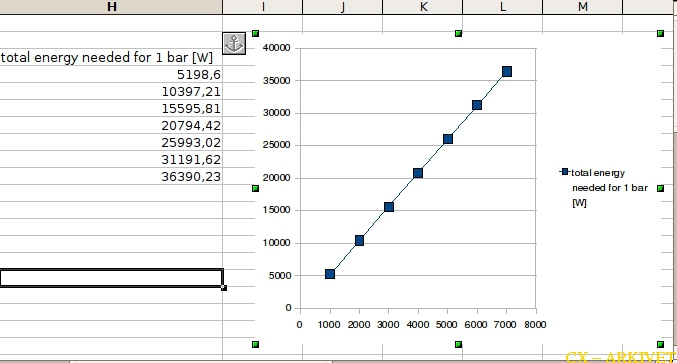Click the cell containing 20794,42
Image resolution: width=677 pixels, height=363 pixels.
(111, 126)
